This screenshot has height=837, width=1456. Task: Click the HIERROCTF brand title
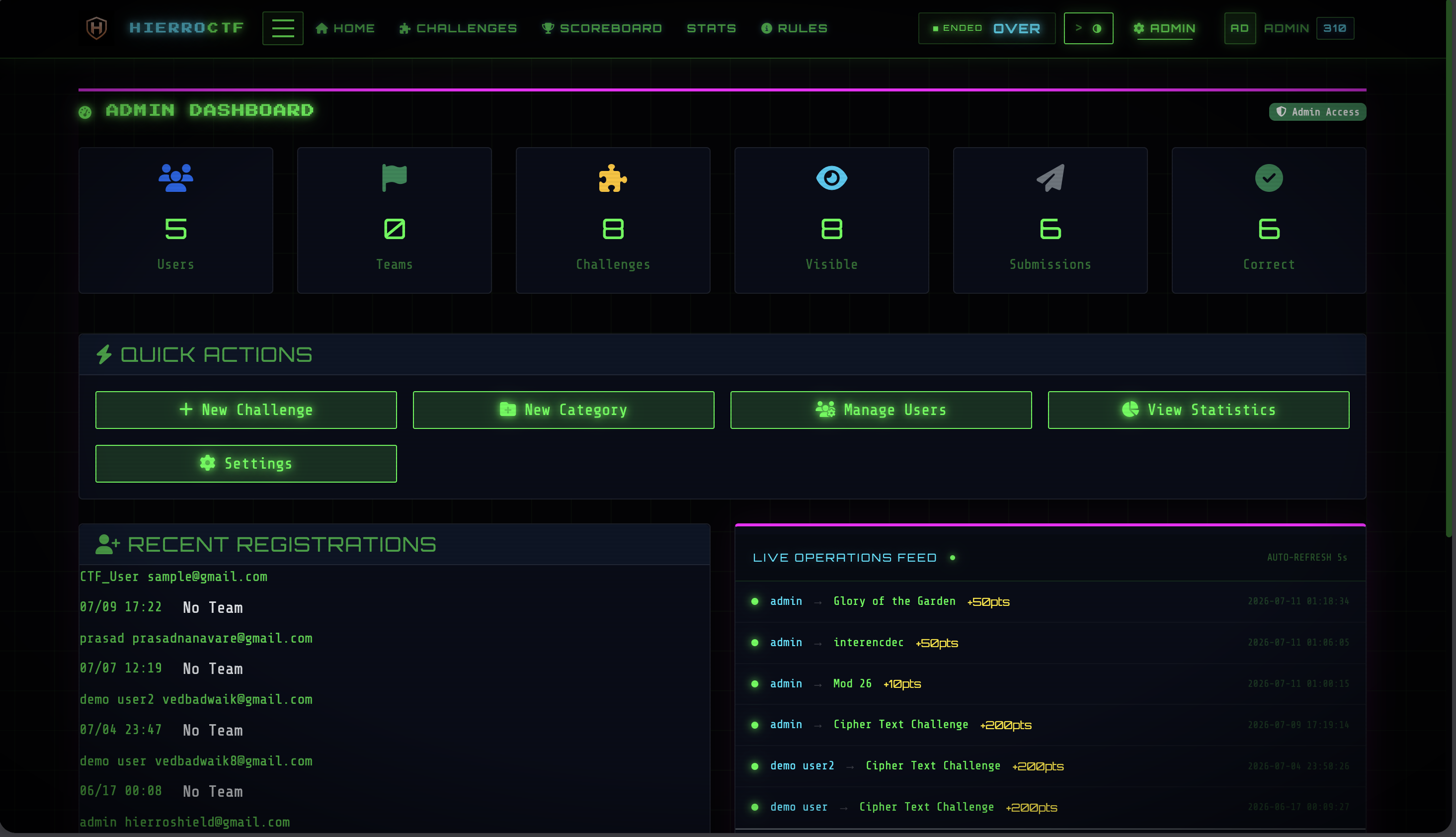187,28
